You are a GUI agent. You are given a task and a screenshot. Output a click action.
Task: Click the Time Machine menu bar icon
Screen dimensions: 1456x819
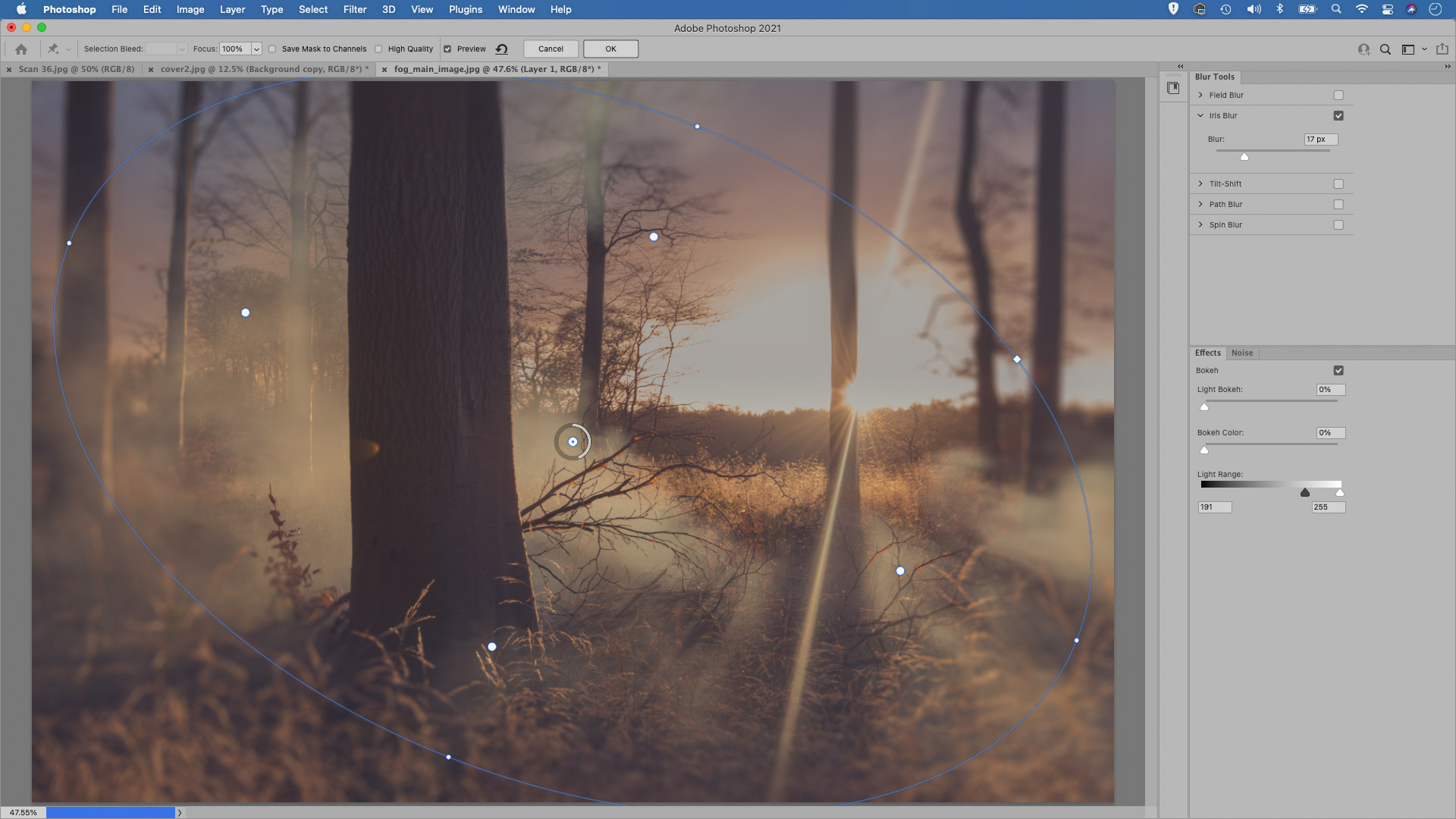tap(1225, 9)
